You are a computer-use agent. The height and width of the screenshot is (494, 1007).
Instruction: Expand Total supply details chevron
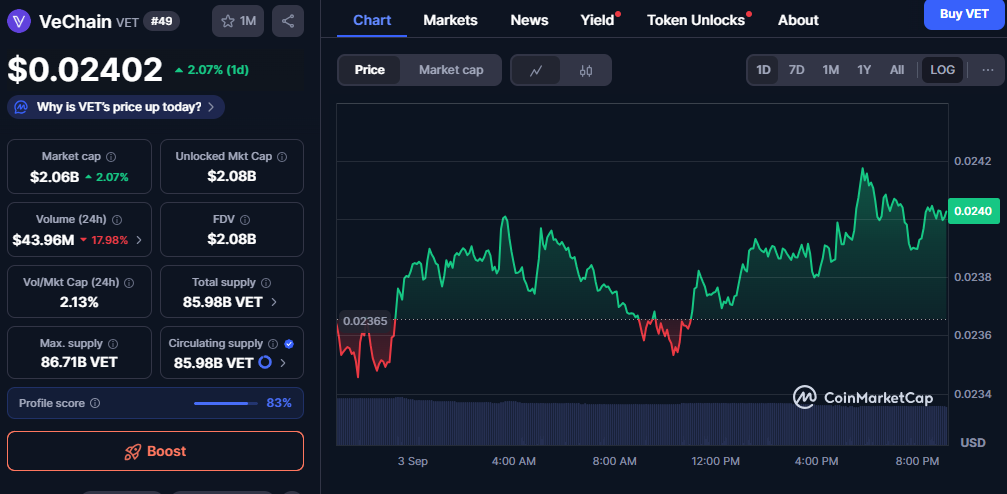coord(274,302)
